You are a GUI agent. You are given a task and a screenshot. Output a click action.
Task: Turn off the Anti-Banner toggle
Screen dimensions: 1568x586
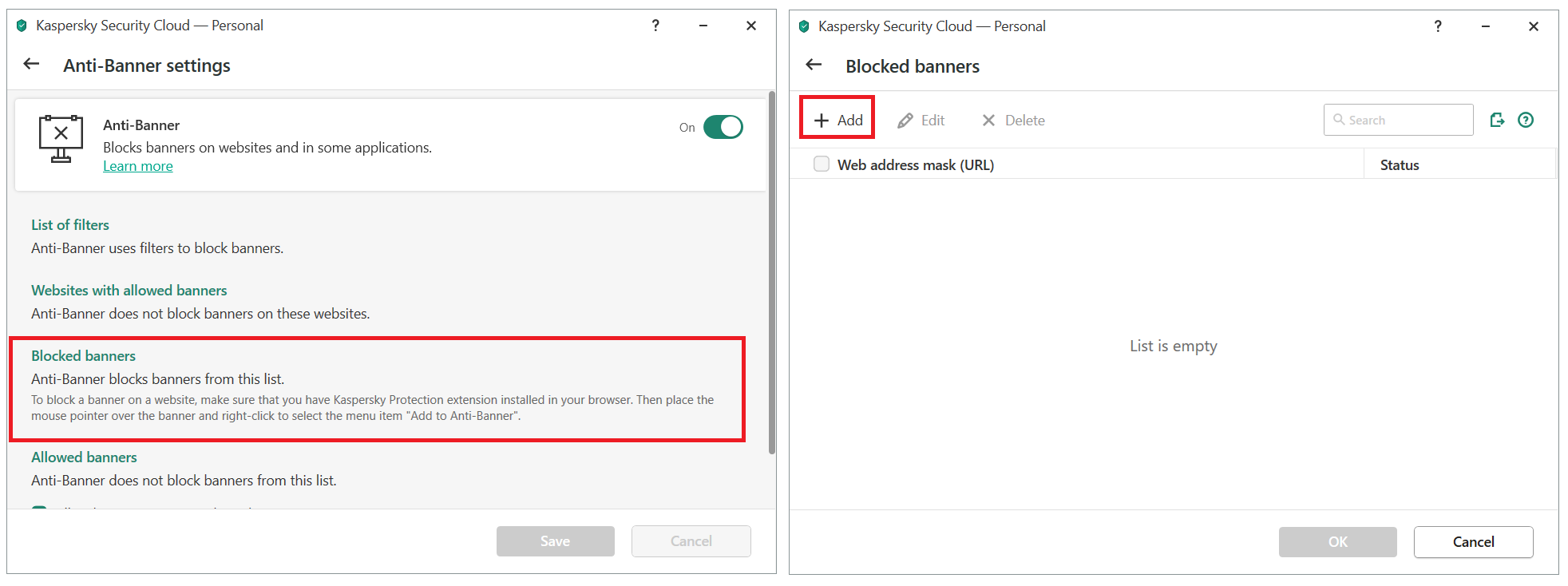(x=723, y=127)
